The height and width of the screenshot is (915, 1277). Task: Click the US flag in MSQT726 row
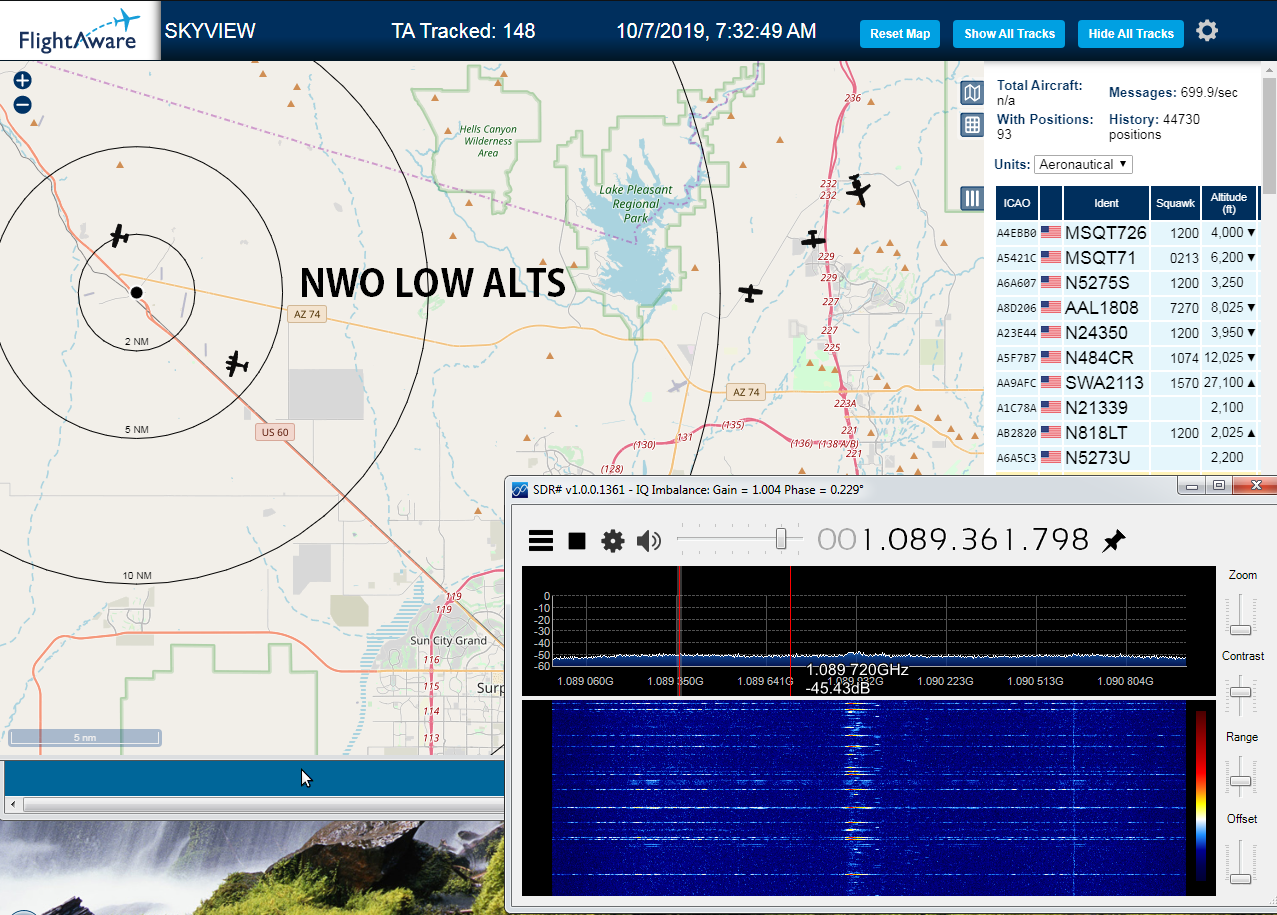1051,232
